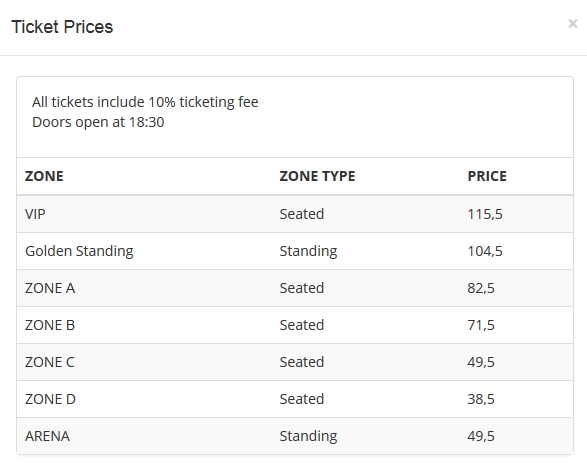The height and width of the screenshot is (467, 587).
Task: Click the 115,5 VIP price
Action: [485, 214]
